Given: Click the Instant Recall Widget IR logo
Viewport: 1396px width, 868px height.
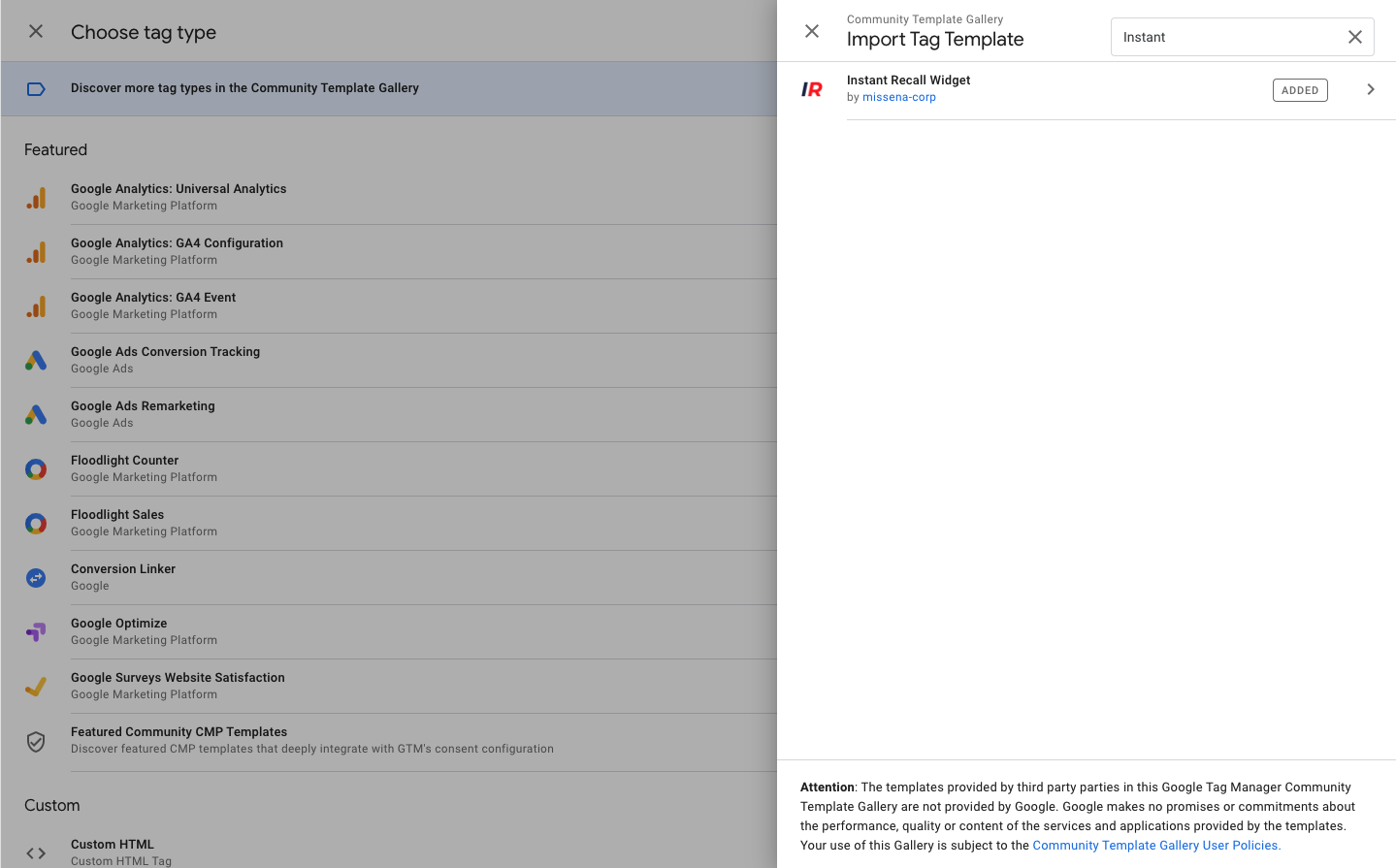Looking at the screenshot, I should click(812, 89).
